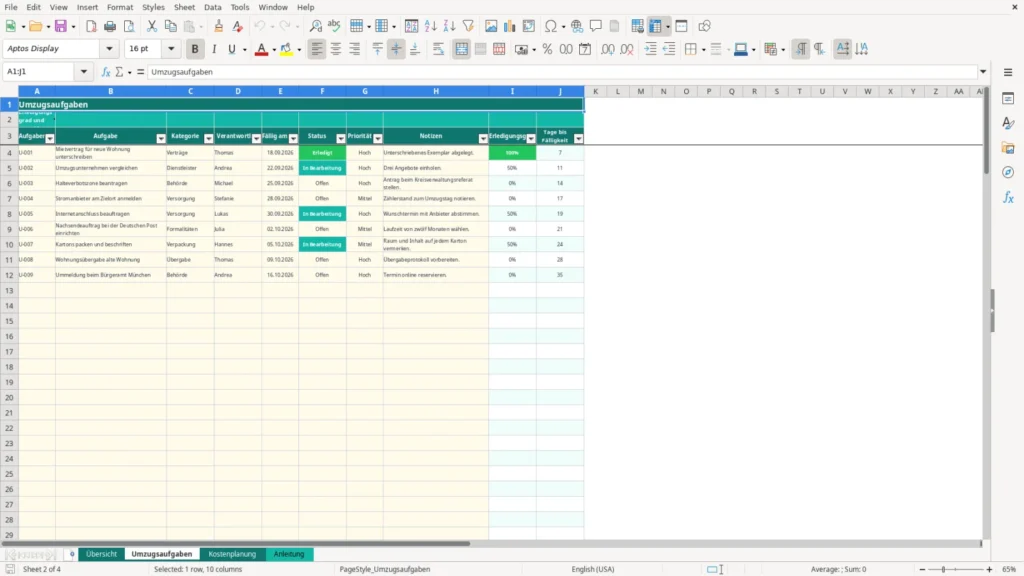Expand the Name Box dropdown
The height and width of the screenshot is (576, 1024).
click(84, 72)
